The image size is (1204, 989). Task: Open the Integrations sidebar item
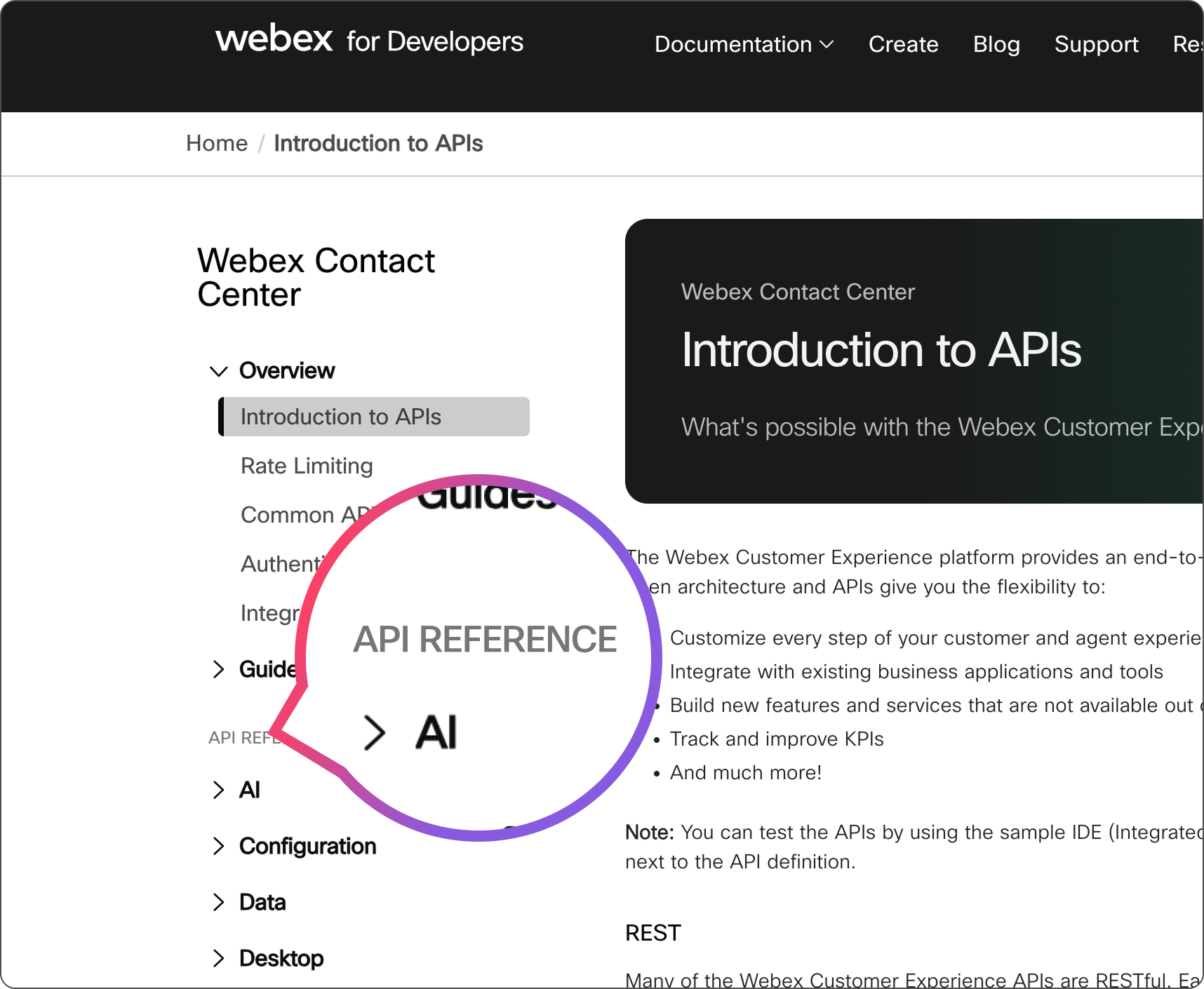270,613
